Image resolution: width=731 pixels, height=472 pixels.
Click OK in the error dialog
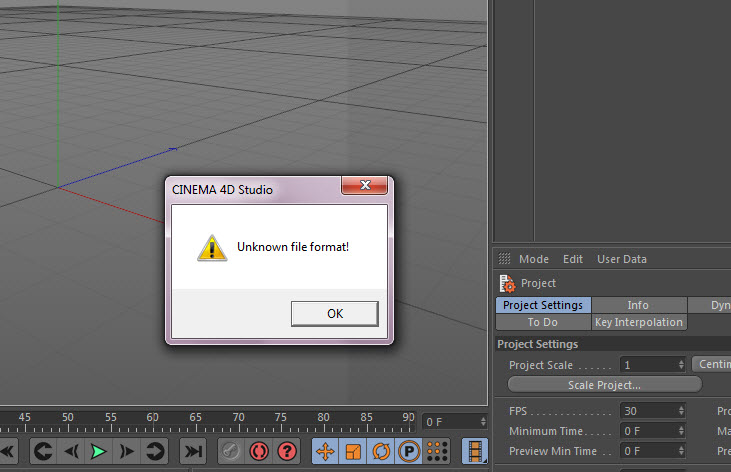(335, 313)
